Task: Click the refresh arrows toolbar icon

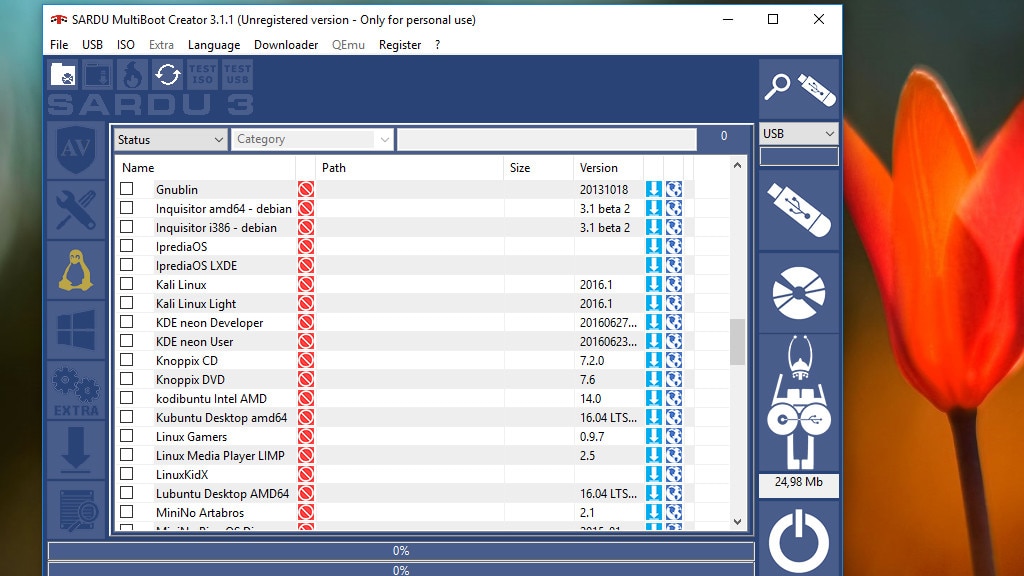Action: [168, 74]
